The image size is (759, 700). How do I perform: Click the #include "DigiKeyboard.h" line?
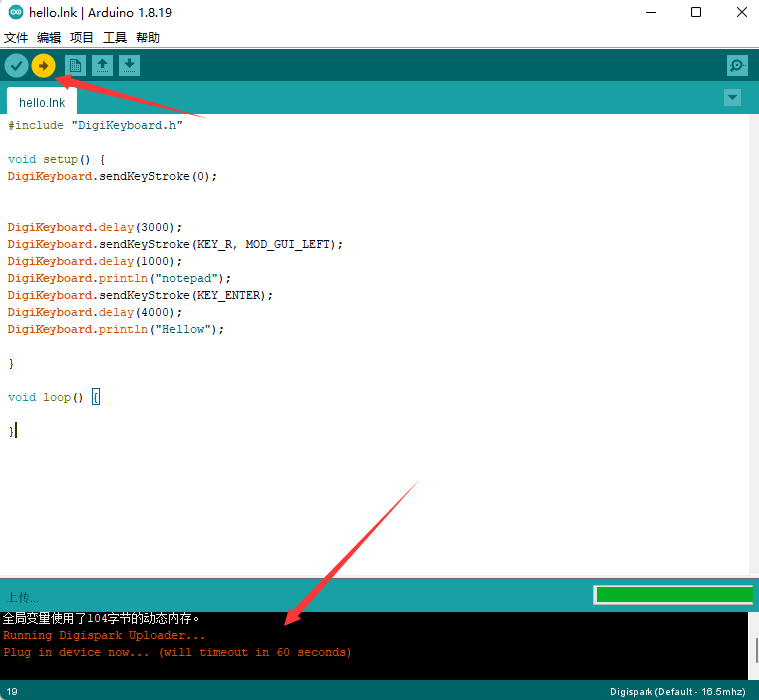click(x=95, y=125)
